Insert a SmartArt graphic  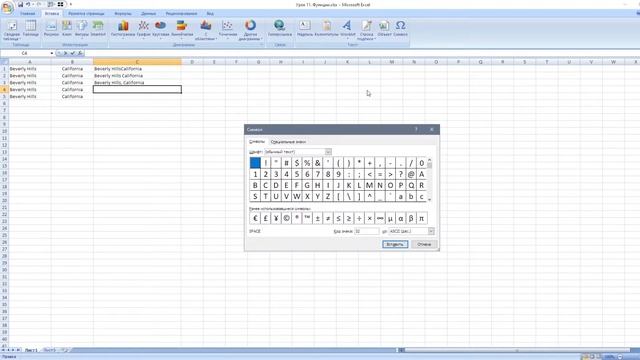point(98,29)
